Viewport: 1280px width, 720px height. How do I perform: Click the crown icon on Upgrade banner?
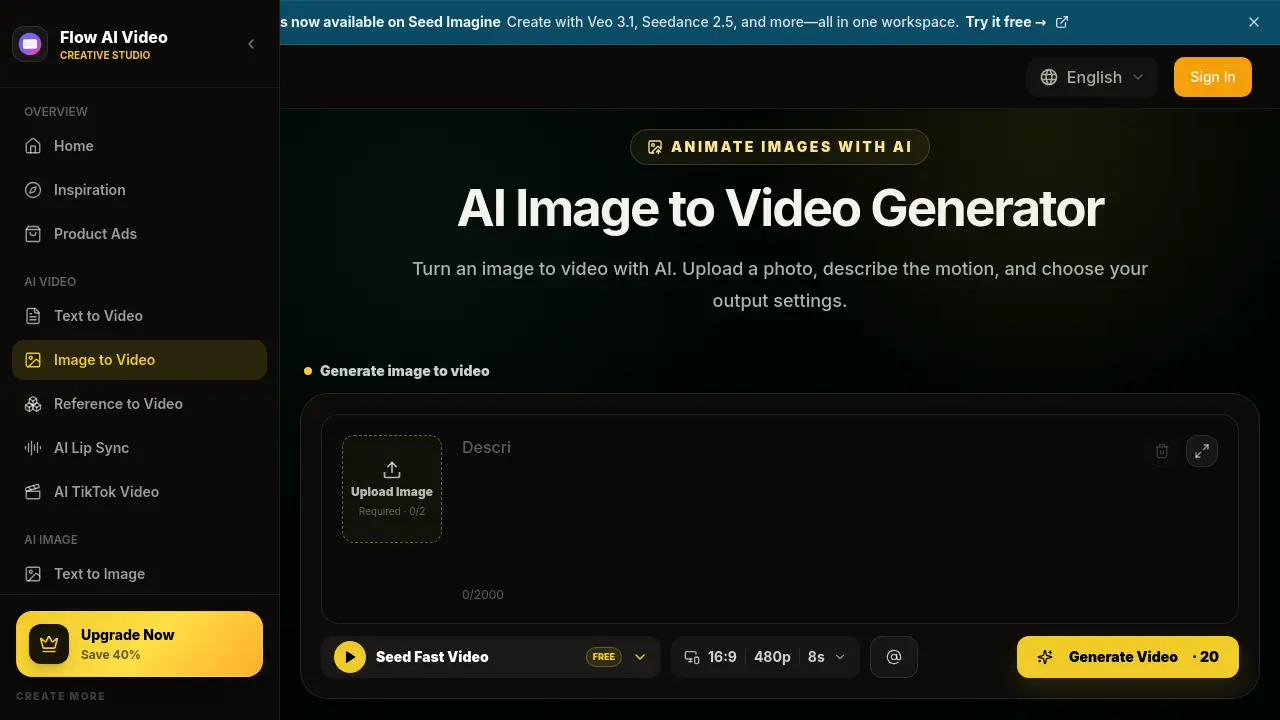49,644
